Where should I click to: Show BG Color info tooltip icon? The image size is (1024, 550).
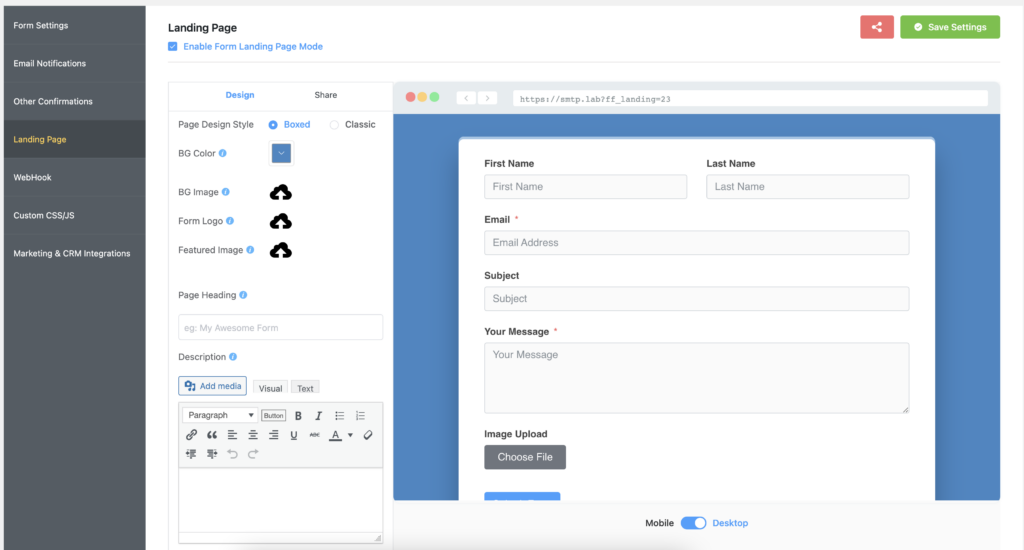[x=223, y=153]
